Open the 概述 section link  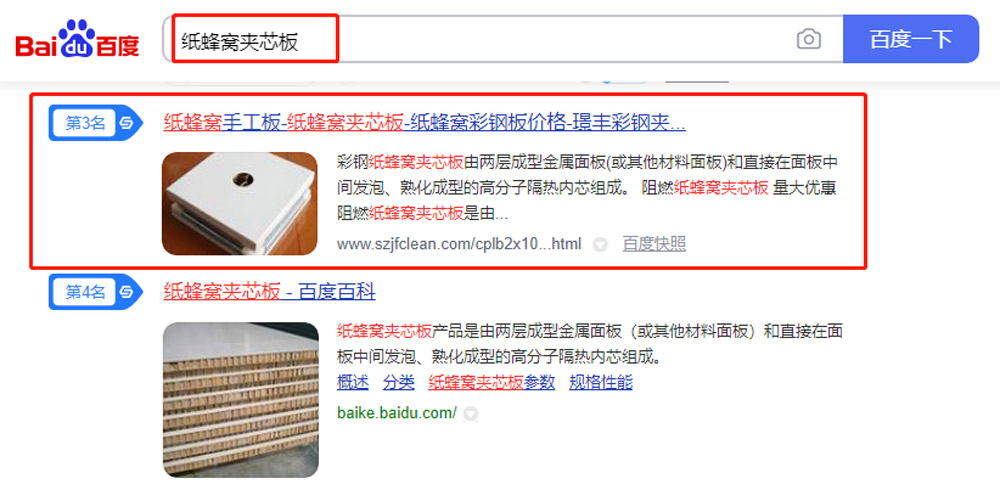click(x=353, y=382)
